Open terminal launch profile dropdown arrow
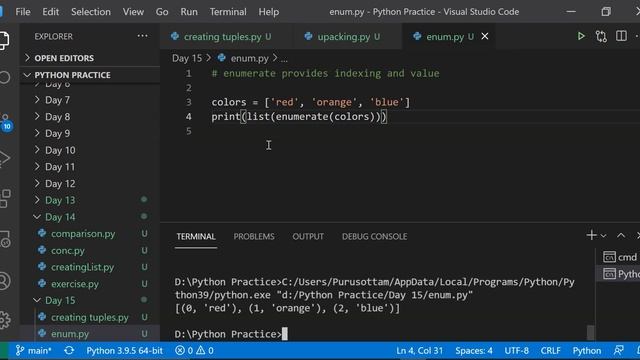Screen dimensions: 640x360 pyautogui.click(x=603, y=236)
